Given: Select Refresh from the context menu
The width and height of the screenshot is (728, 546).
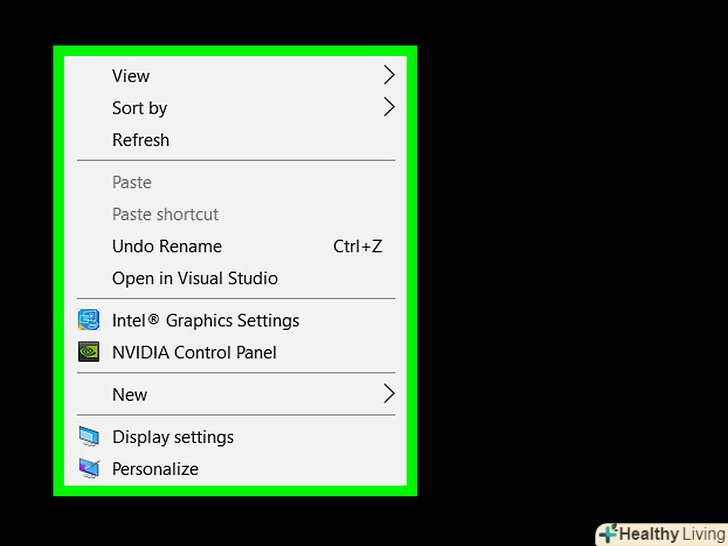Looking at the screenshot, I should tap(141, 140).
